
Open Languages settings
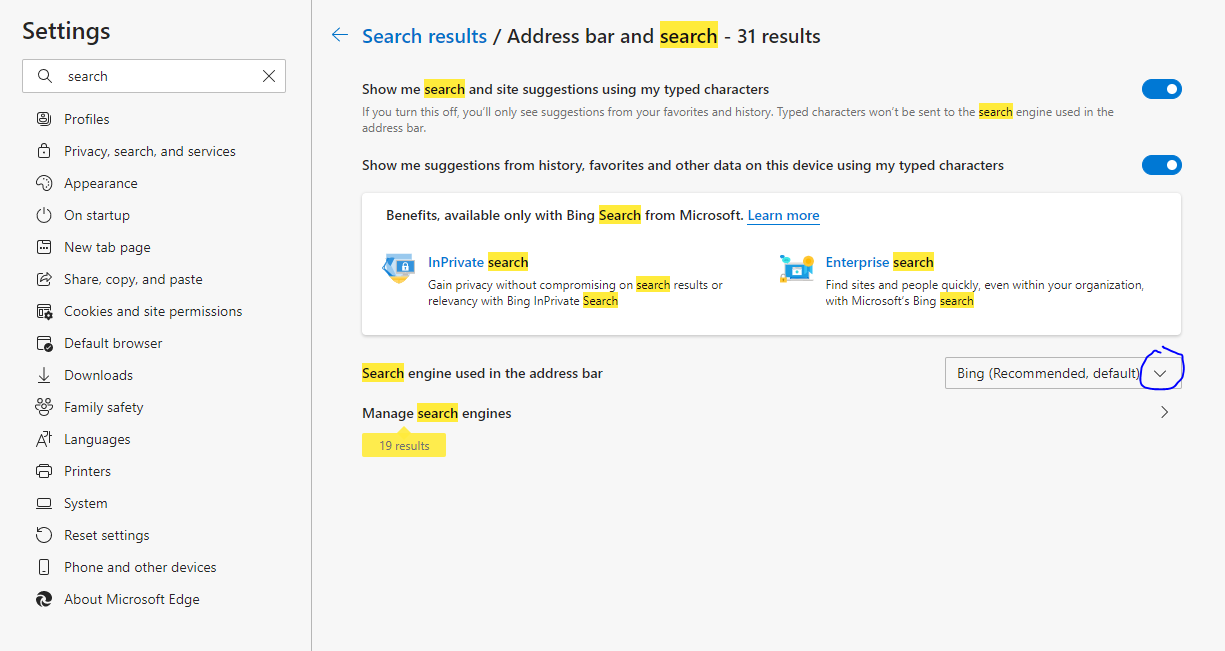point(97,439)
